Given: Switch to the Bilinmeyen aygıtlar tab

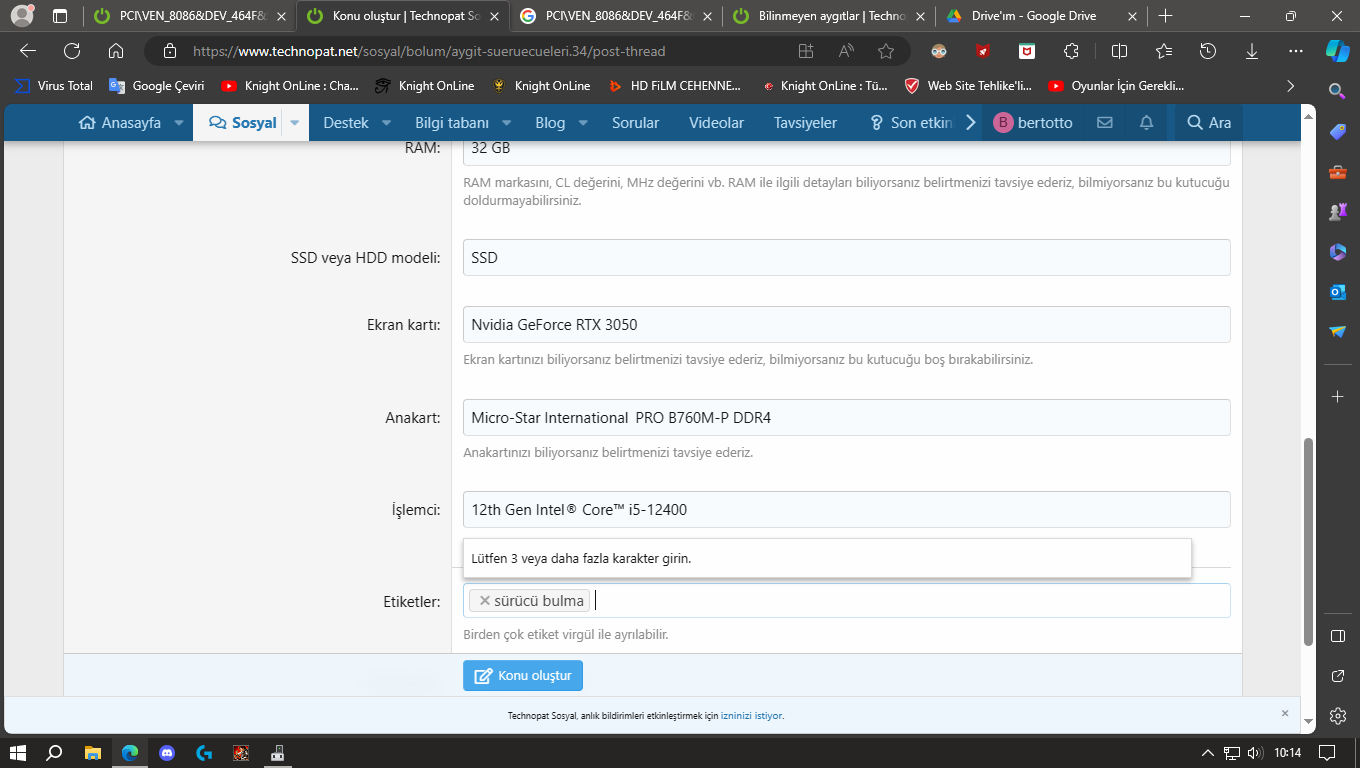Looking at the screenshot, I should pos(828,16).
